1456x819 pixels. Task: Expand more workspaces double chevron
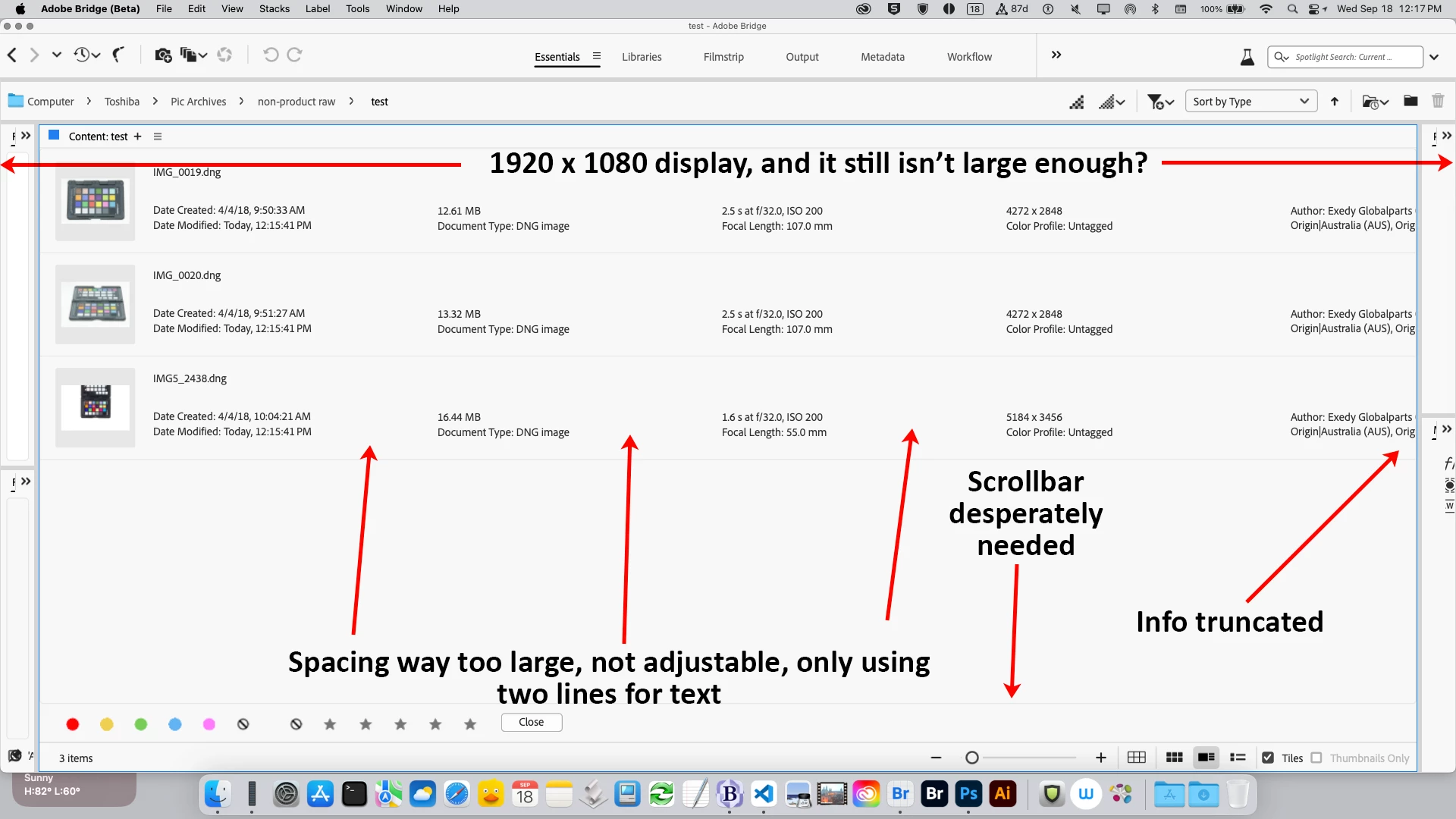click(x=1056, y=55)
